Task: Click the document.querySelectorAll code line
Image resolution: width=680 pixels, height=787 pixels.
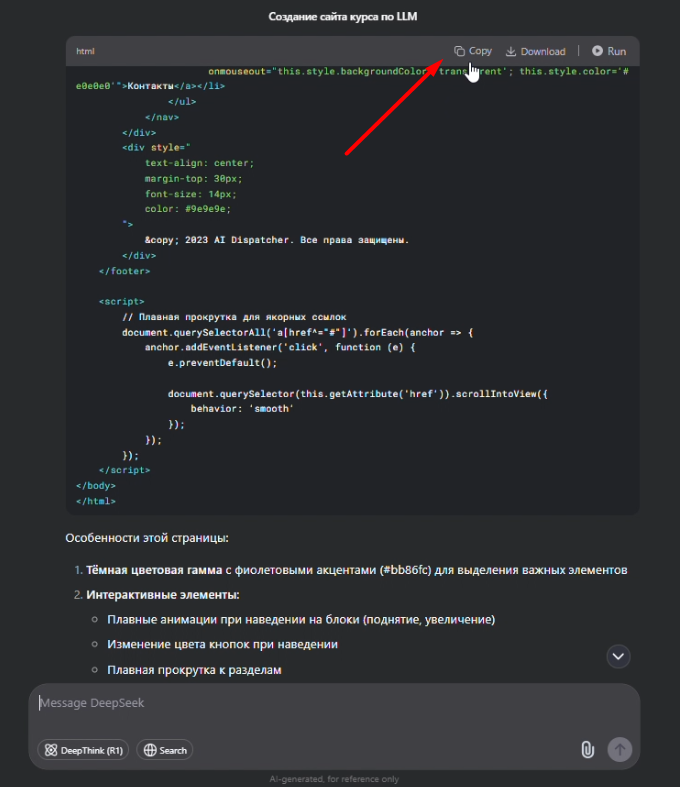Action: click(297, 332)
